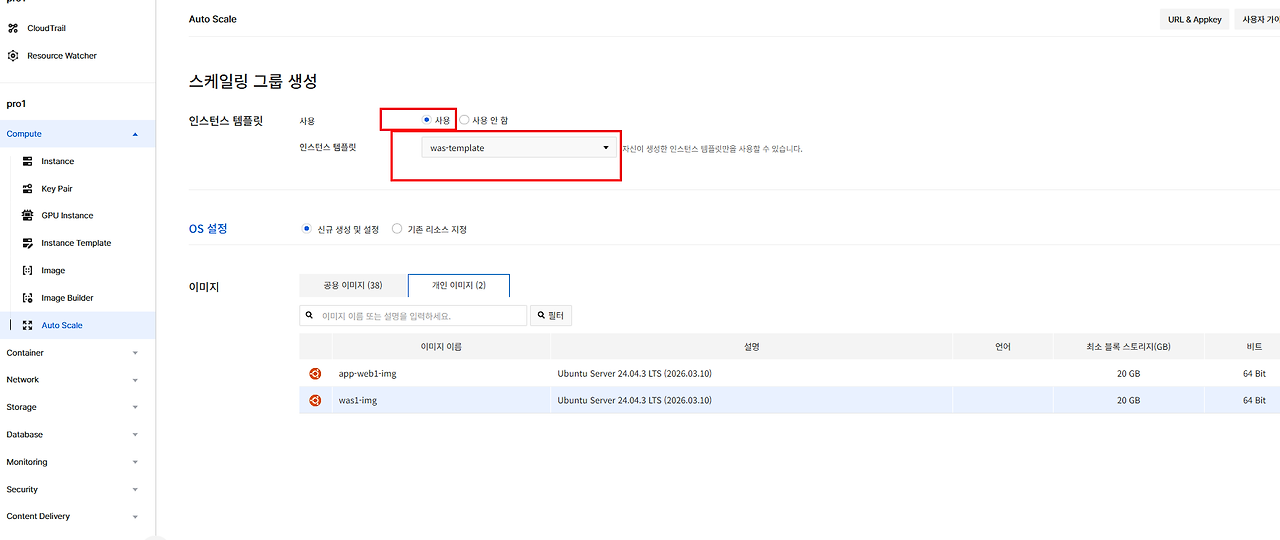Open the was-template dropdown
The image size is (1280, 540).
[519, 148]
